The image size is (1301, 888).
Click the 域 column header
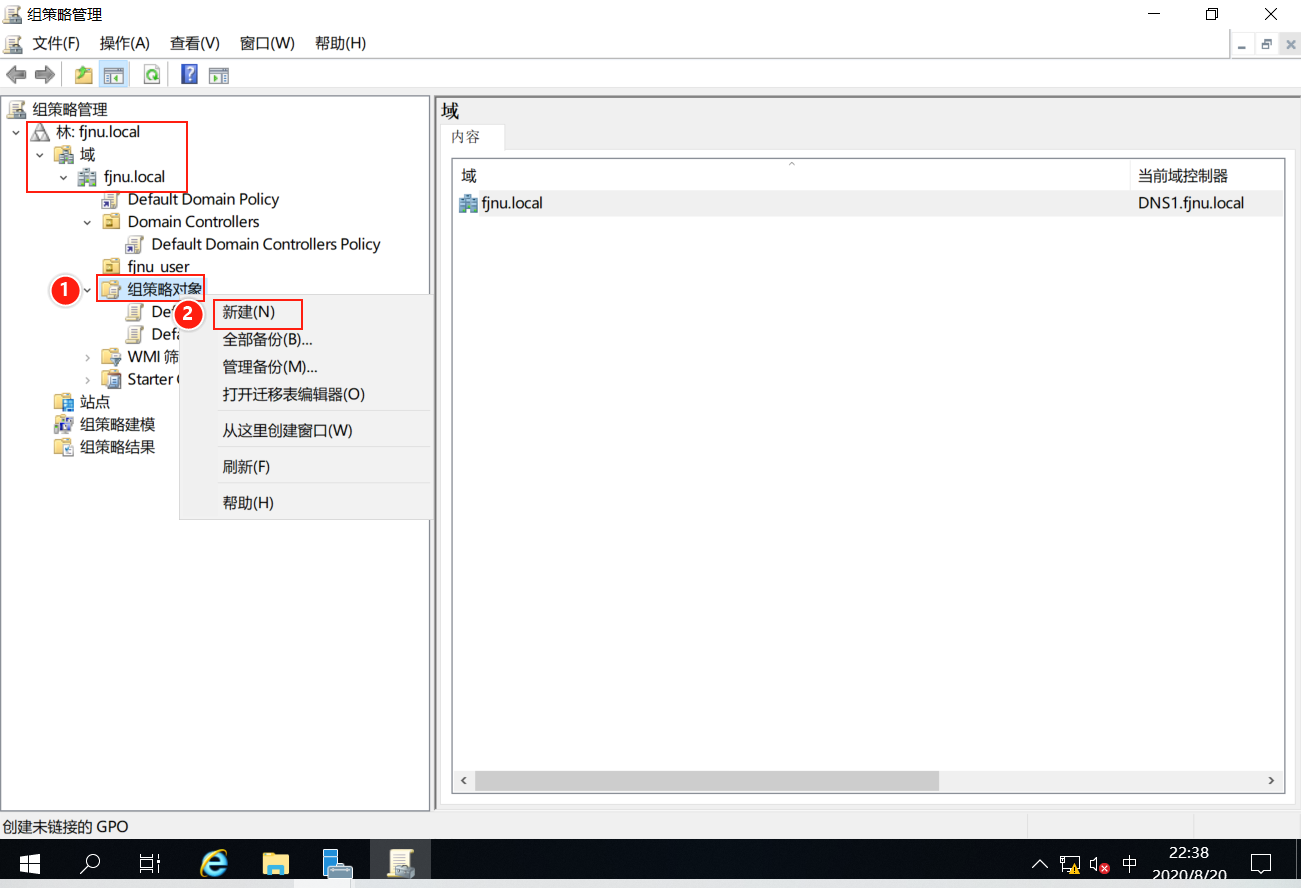point(791,176)
